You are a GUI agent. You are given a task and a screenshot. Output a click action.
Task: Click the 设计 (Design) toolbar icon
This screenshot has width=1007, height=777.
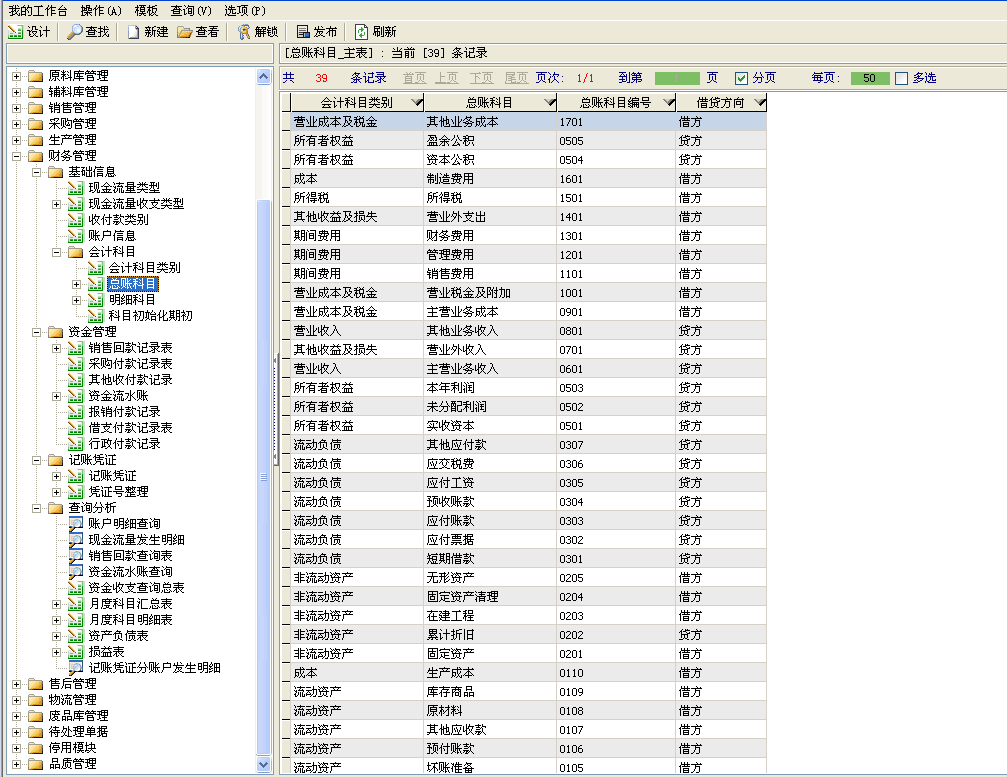(15, 31)
